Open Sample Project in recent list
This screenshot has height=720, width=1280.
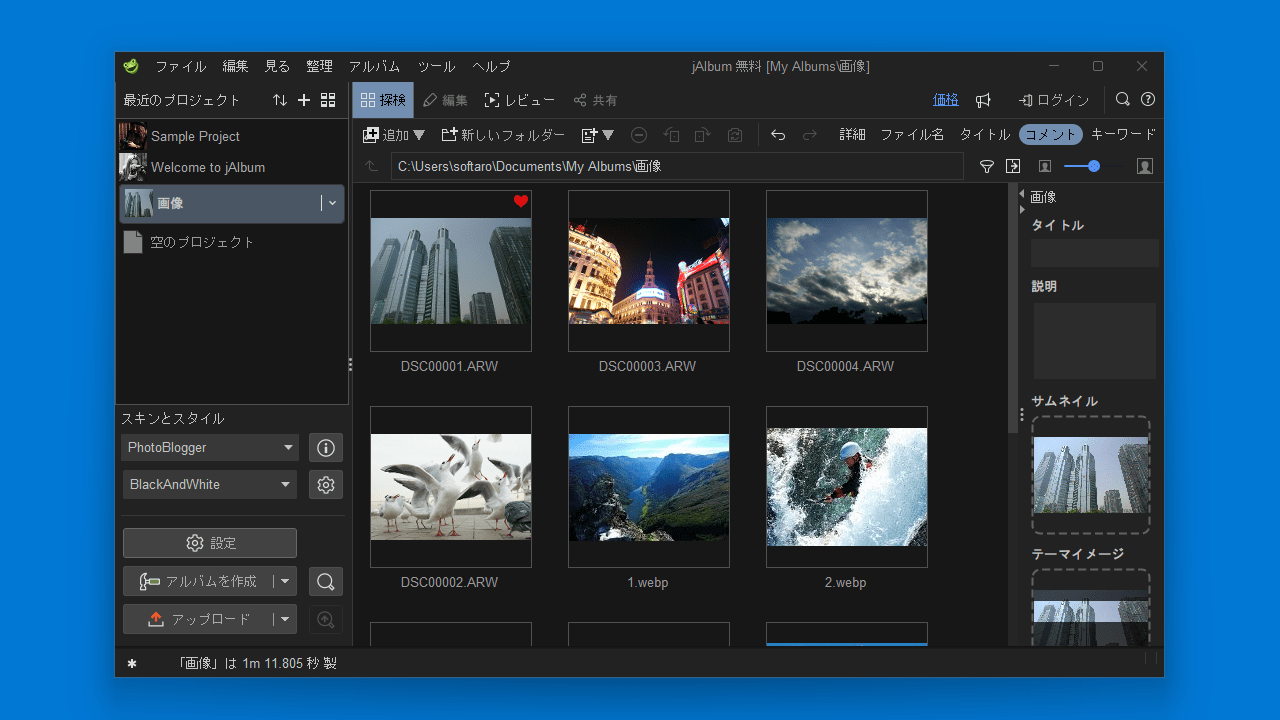coord(232,136)
